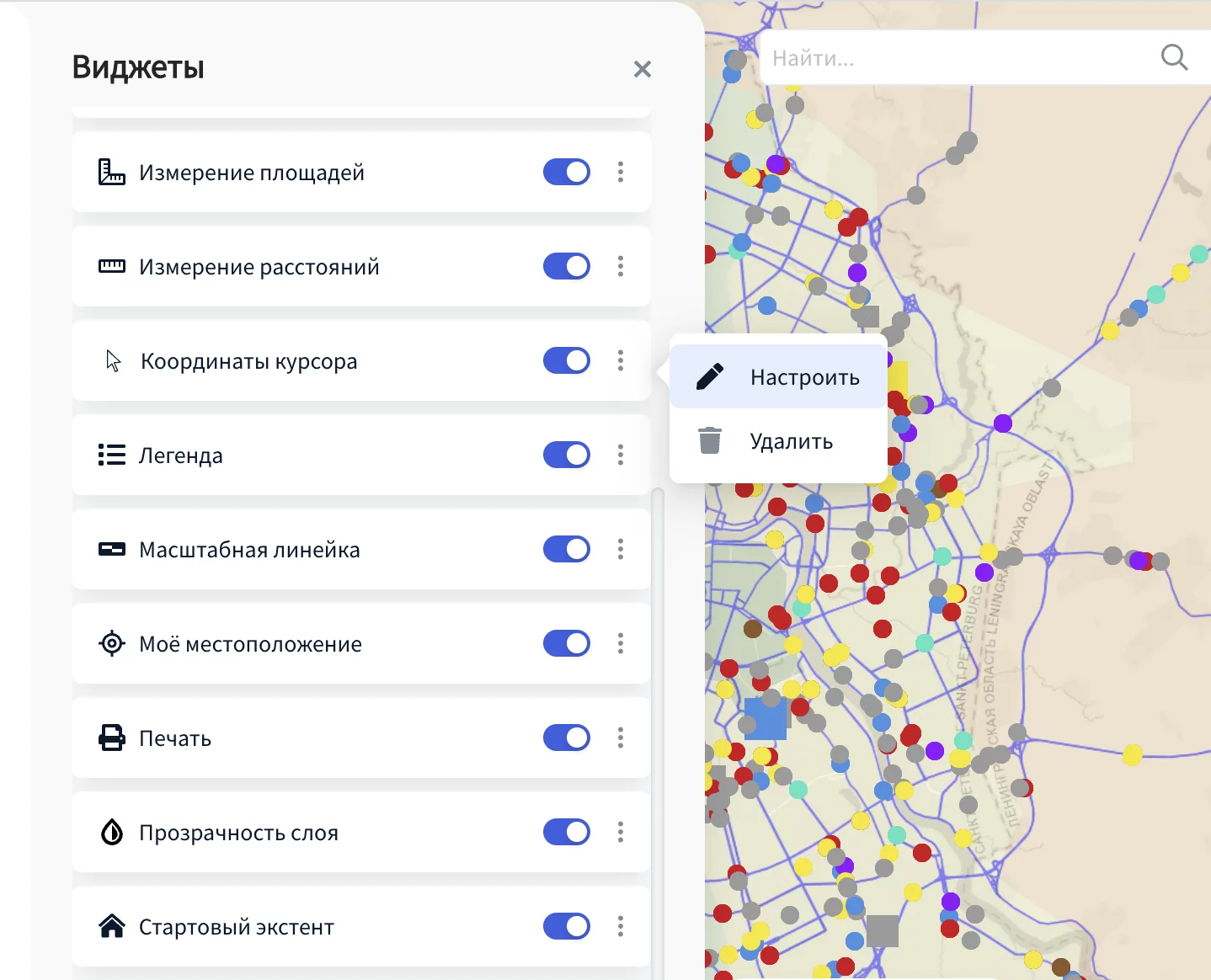Click the area measurement ruler icon
Viewport: 1211px width, 980px height.
pyautogui.click(x=111, y=173)
